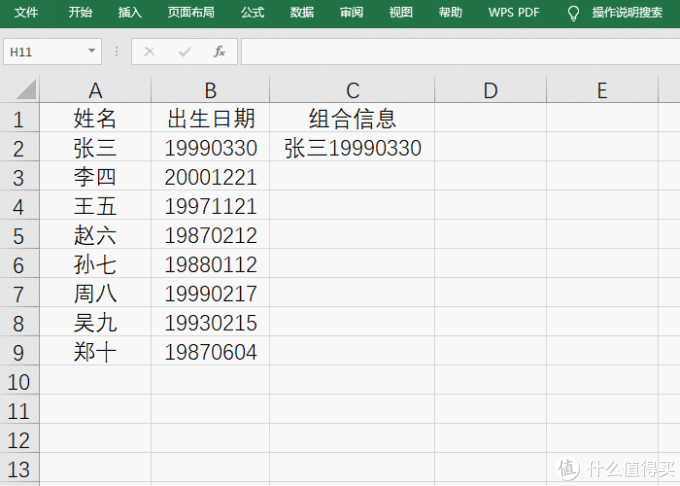
Task: Open the 文件 menu tab
Action: tap(26, 13)
